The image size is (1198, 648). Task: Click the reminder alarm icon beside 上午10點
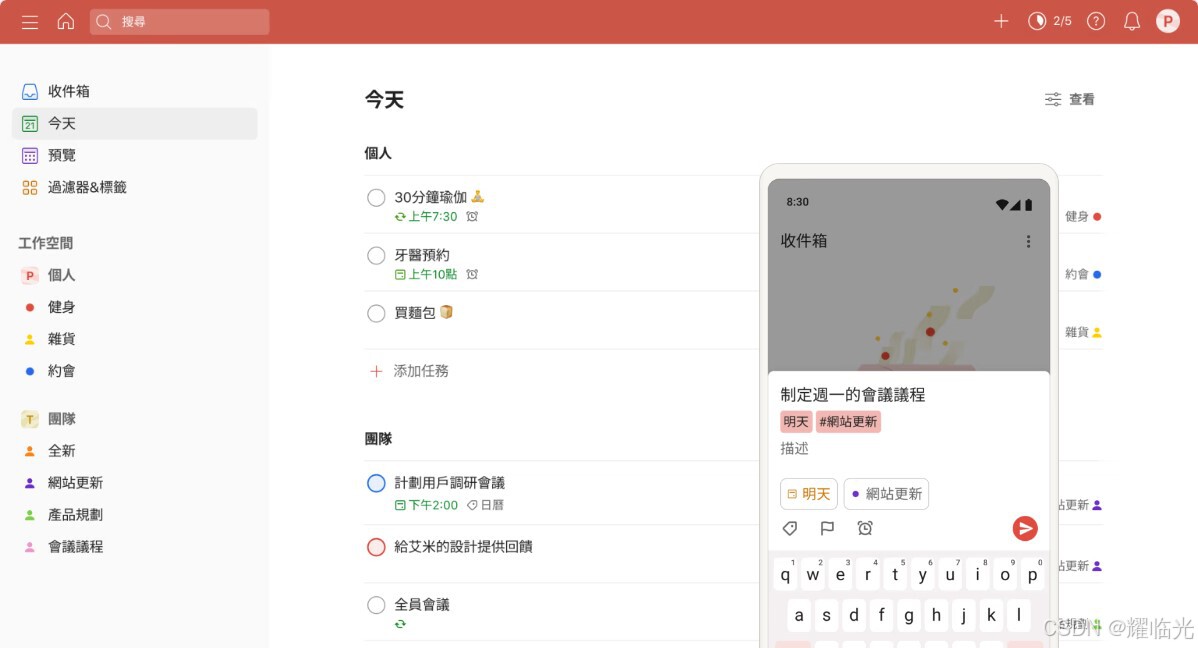point(472,274)
